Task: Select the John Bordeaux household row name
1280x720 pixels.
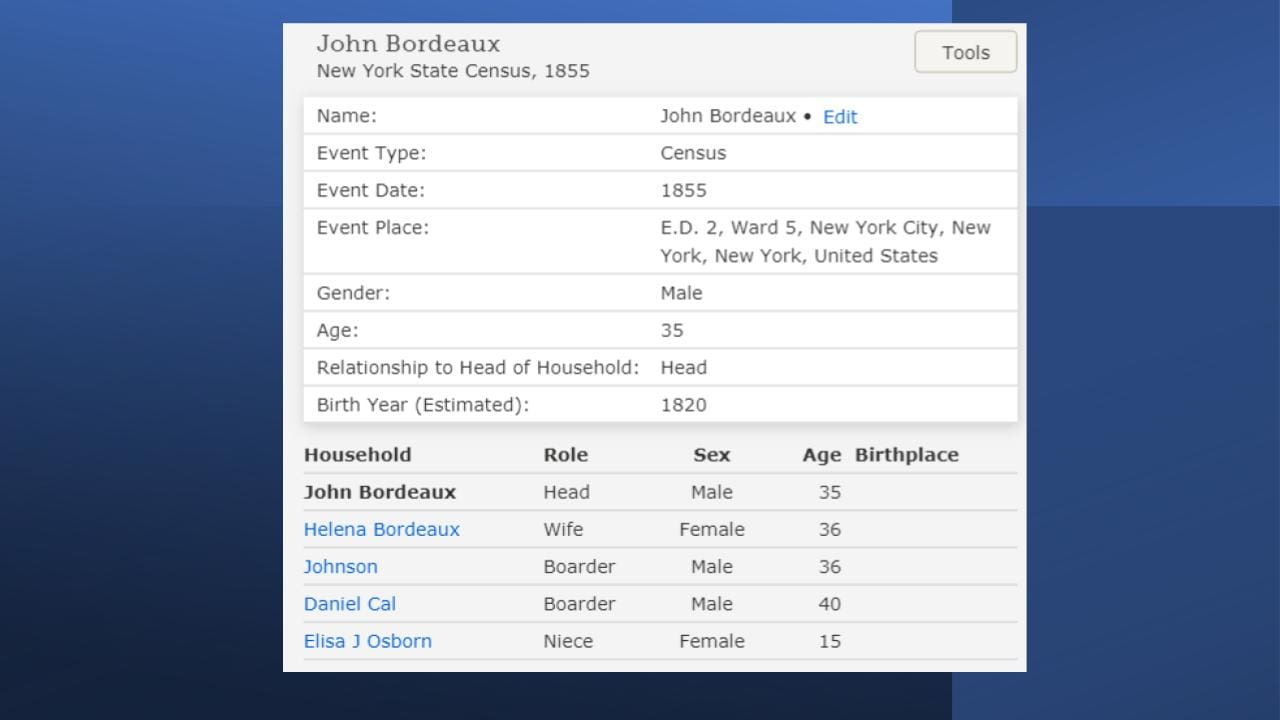Action: 380,492
